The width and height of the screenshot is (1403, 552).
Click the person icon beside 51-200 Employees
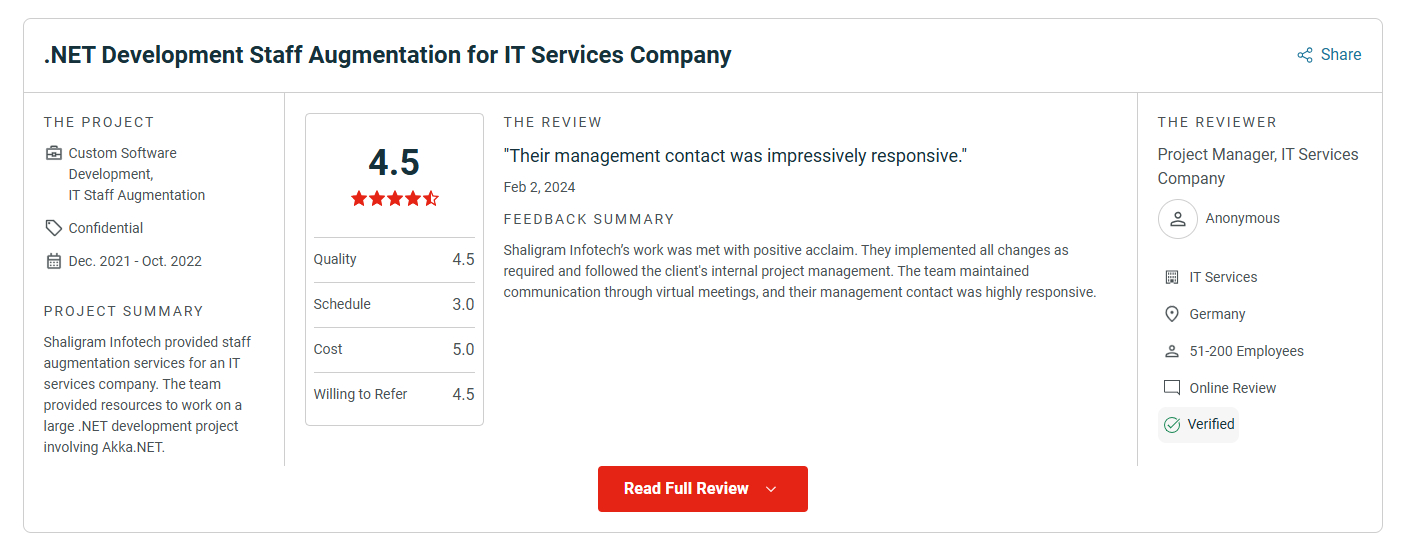pyautogui.click(x=1172, y=351)
